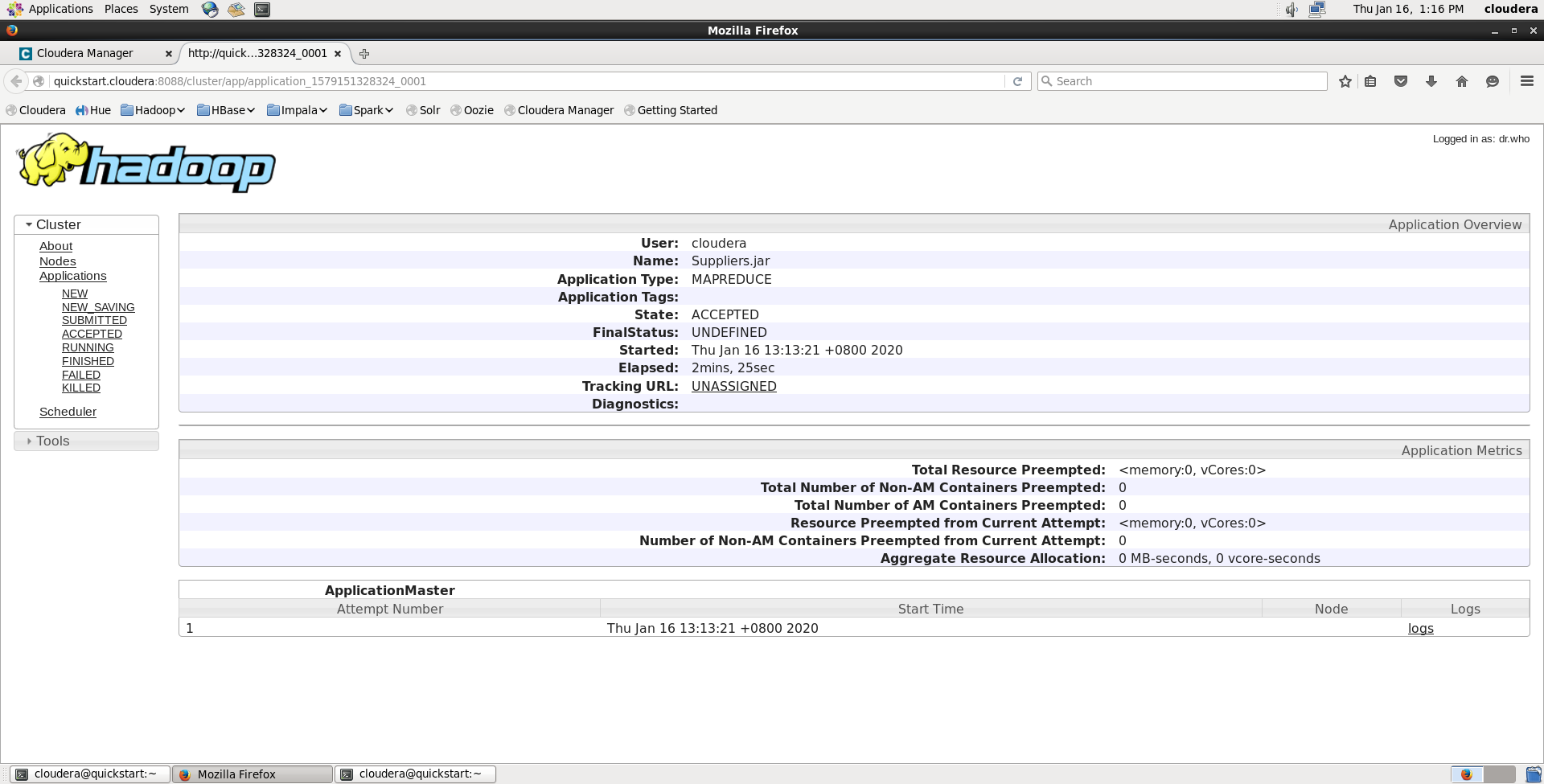Expand the Impala bookmarks folder
The height and width of the screenshot is (784, 1544).
(x=297, y=110)
